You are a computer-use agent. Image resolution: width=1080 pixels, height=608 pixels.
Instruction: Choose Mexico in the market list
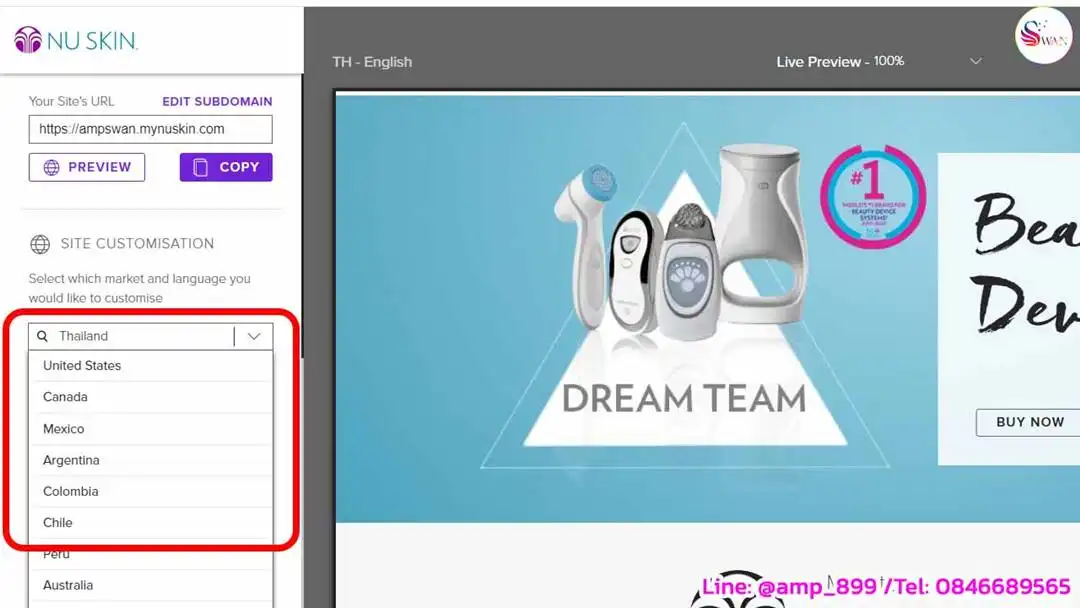coord(64,429)
